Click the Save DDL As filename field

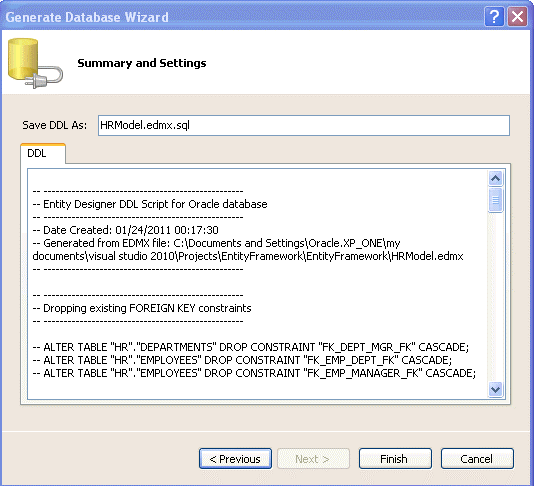tap(304, 125)
